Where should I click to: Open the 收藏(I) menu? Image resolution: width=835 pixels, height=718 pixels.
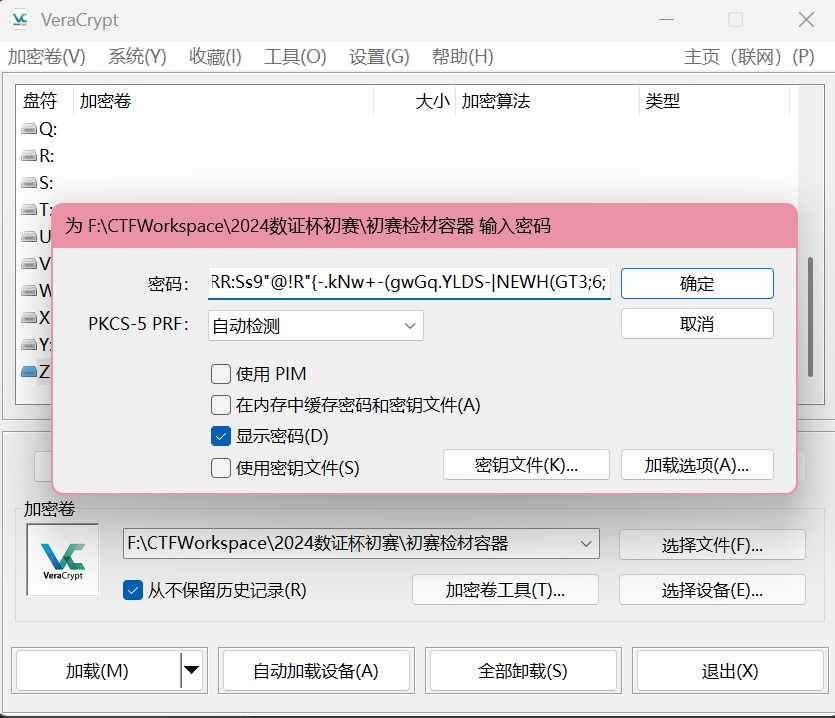click(215, 56)
